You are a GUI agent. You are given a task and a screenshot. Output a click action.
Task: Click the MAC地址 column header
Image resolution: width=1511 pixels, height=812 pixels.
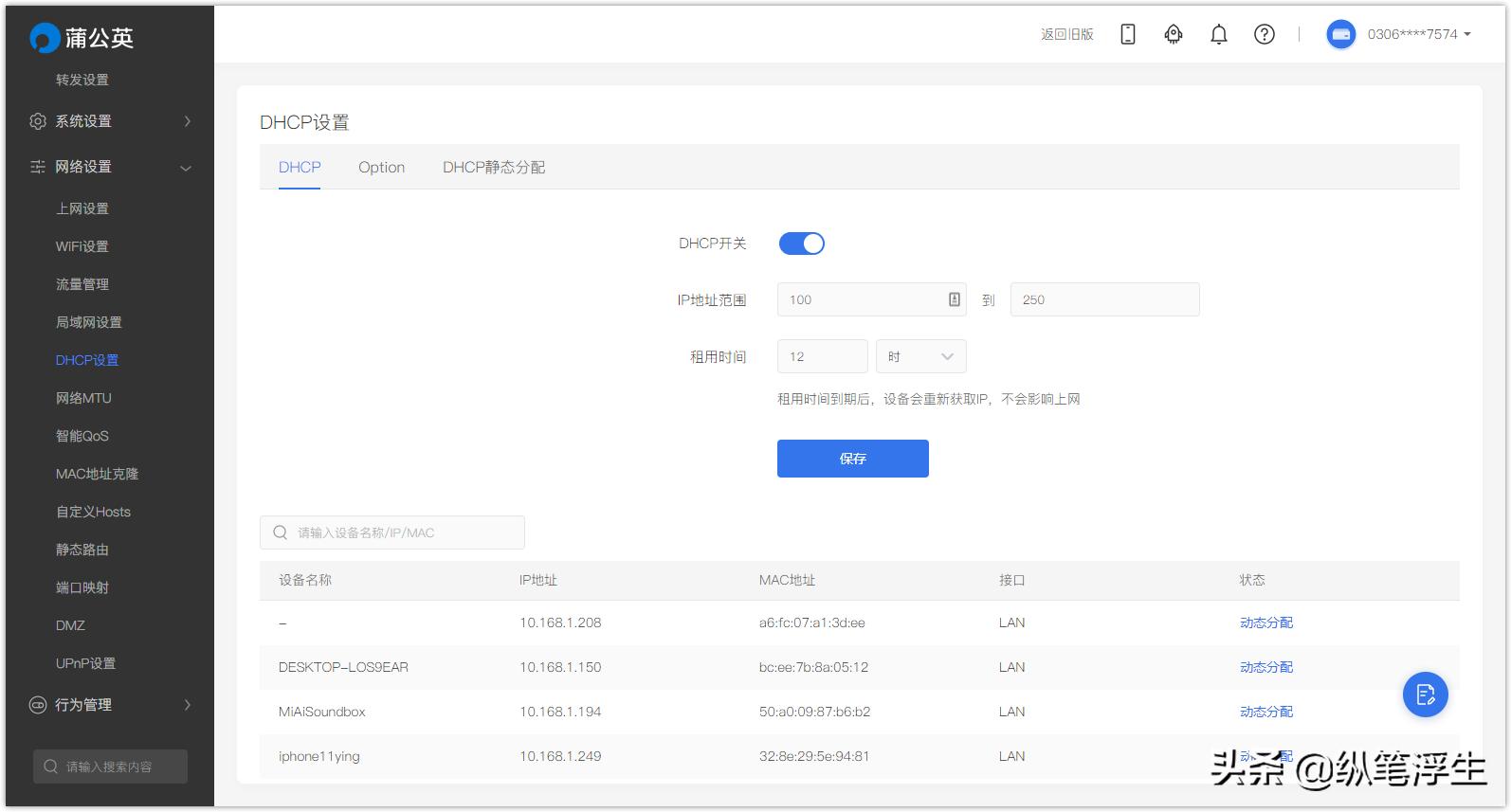click(787, 580)
